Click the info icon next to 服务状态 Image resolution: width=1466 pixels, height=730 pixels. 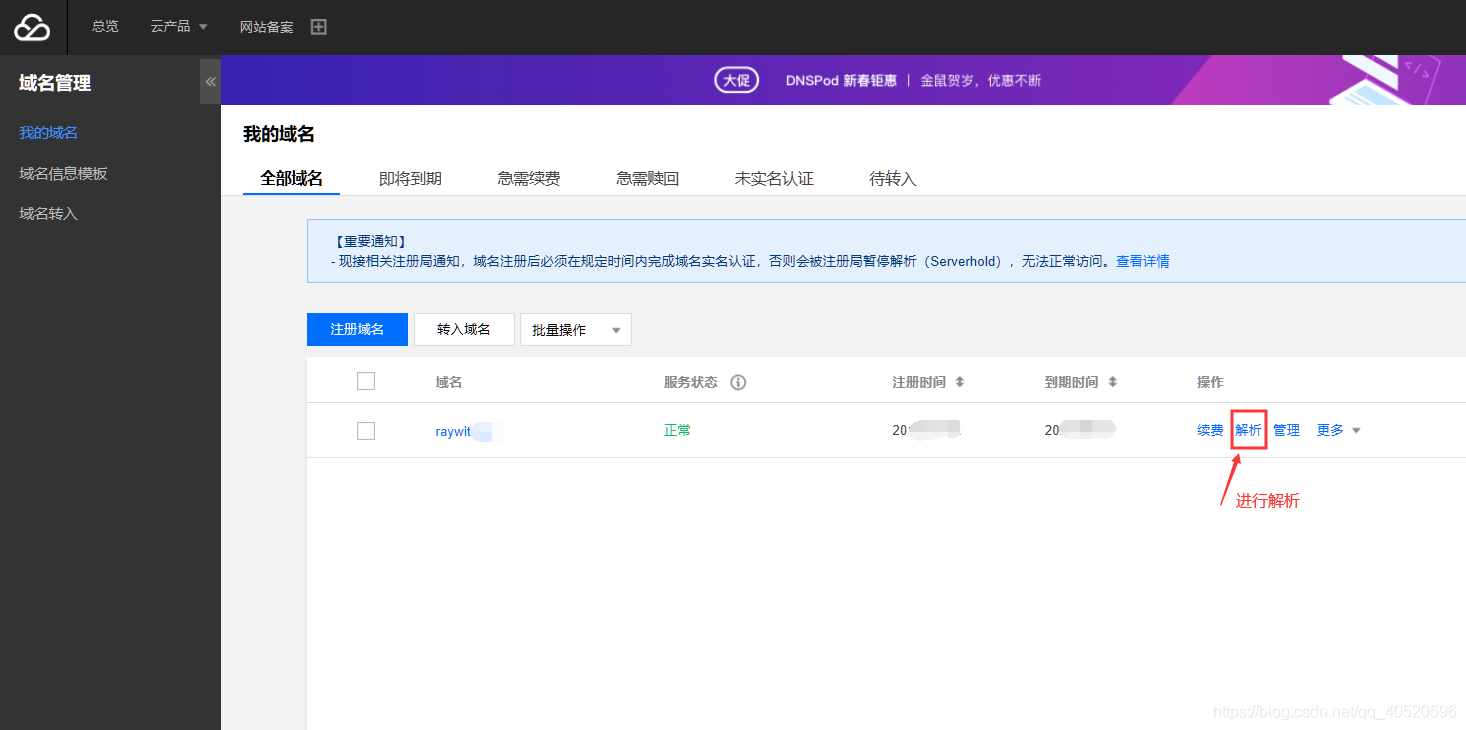click(737, 381)
